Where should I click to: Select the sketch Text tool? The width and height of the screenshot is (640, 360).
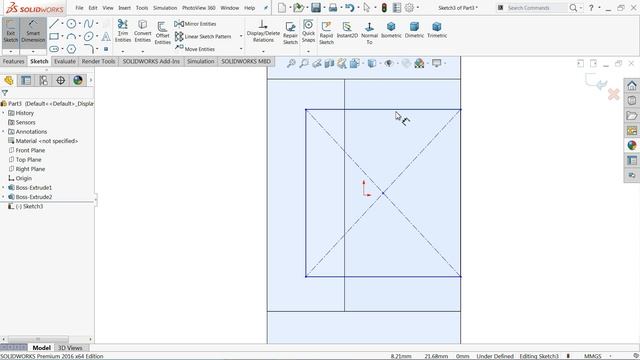pos(106,36)
